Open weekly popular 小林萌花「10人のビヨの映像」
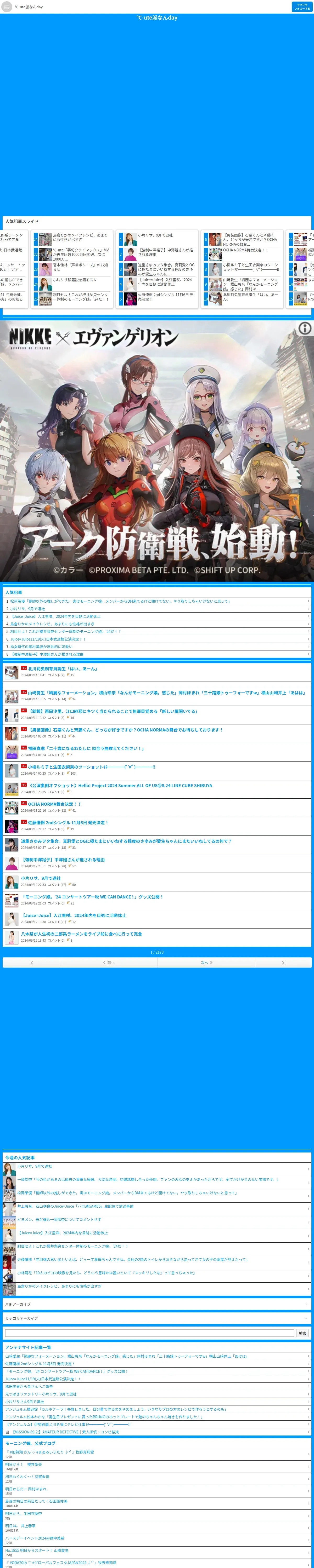314x1568 pixels. (157, 1275)
